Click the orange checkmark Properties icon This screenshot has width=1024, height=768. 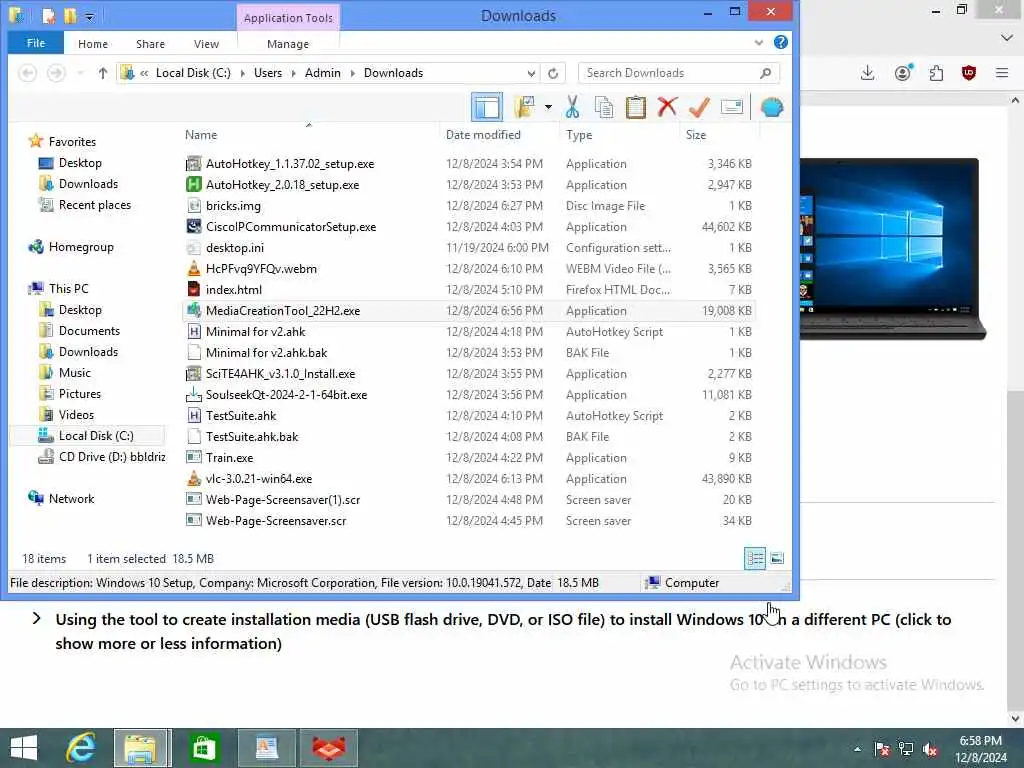[x=699, y=107]
